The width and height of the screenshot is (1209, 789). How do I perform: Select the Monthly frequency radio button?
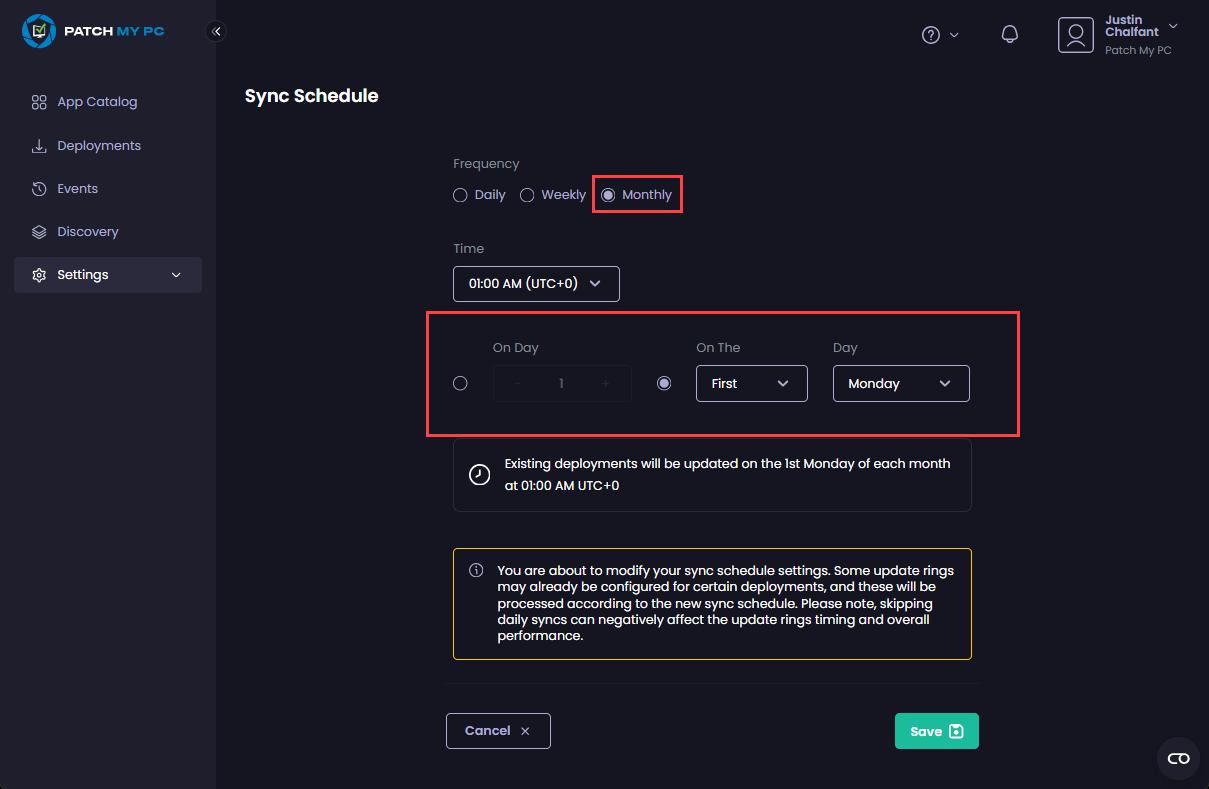point(608,195)
